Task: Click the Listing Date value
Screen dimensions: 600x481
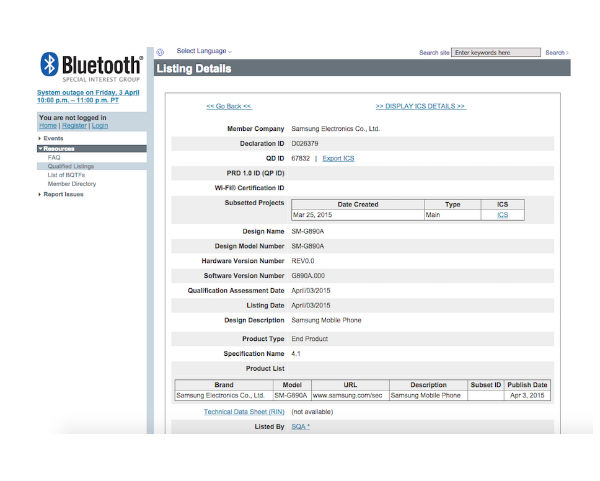Action: [x=311, y=306]
